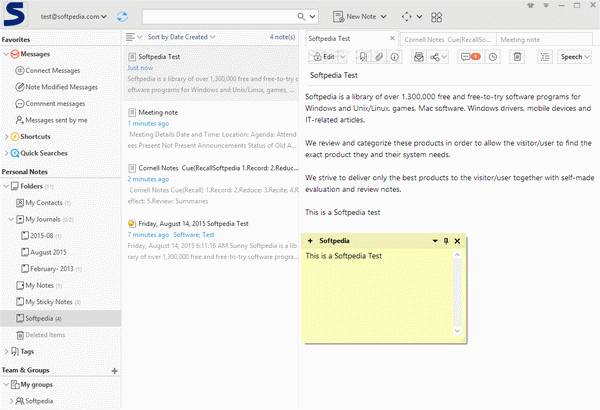
Task: Select the My Sticky Notes folder
Action: [49, 302]
